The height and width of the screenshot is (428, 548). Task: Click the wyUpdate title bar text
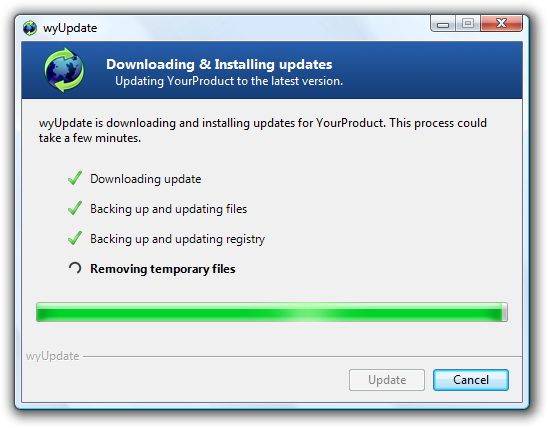(x=70, y=28)
